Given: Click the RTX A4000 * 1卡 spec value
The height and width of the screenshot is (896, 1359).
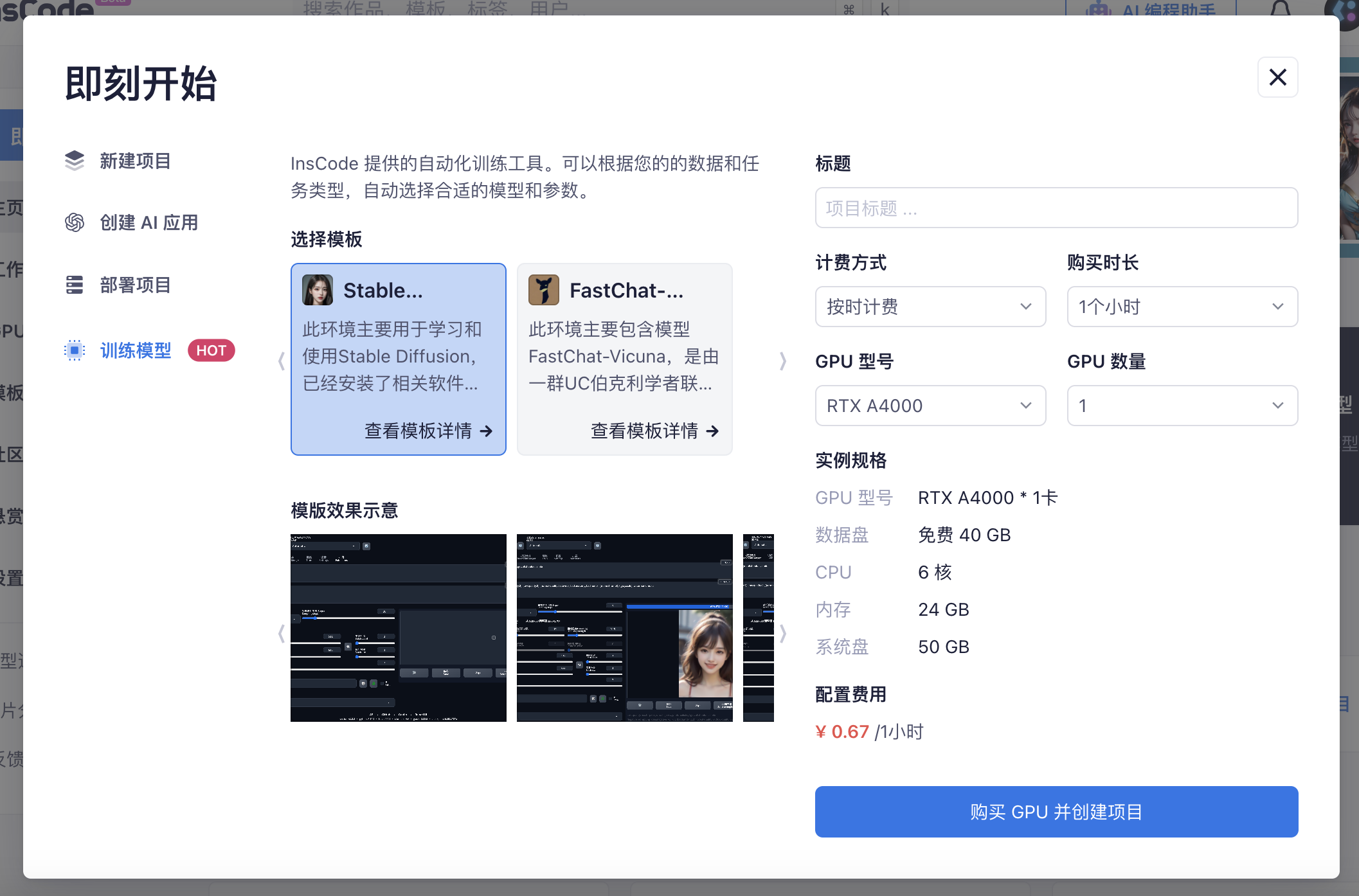Looking at the screenshot, I should (x=987, y=497).
